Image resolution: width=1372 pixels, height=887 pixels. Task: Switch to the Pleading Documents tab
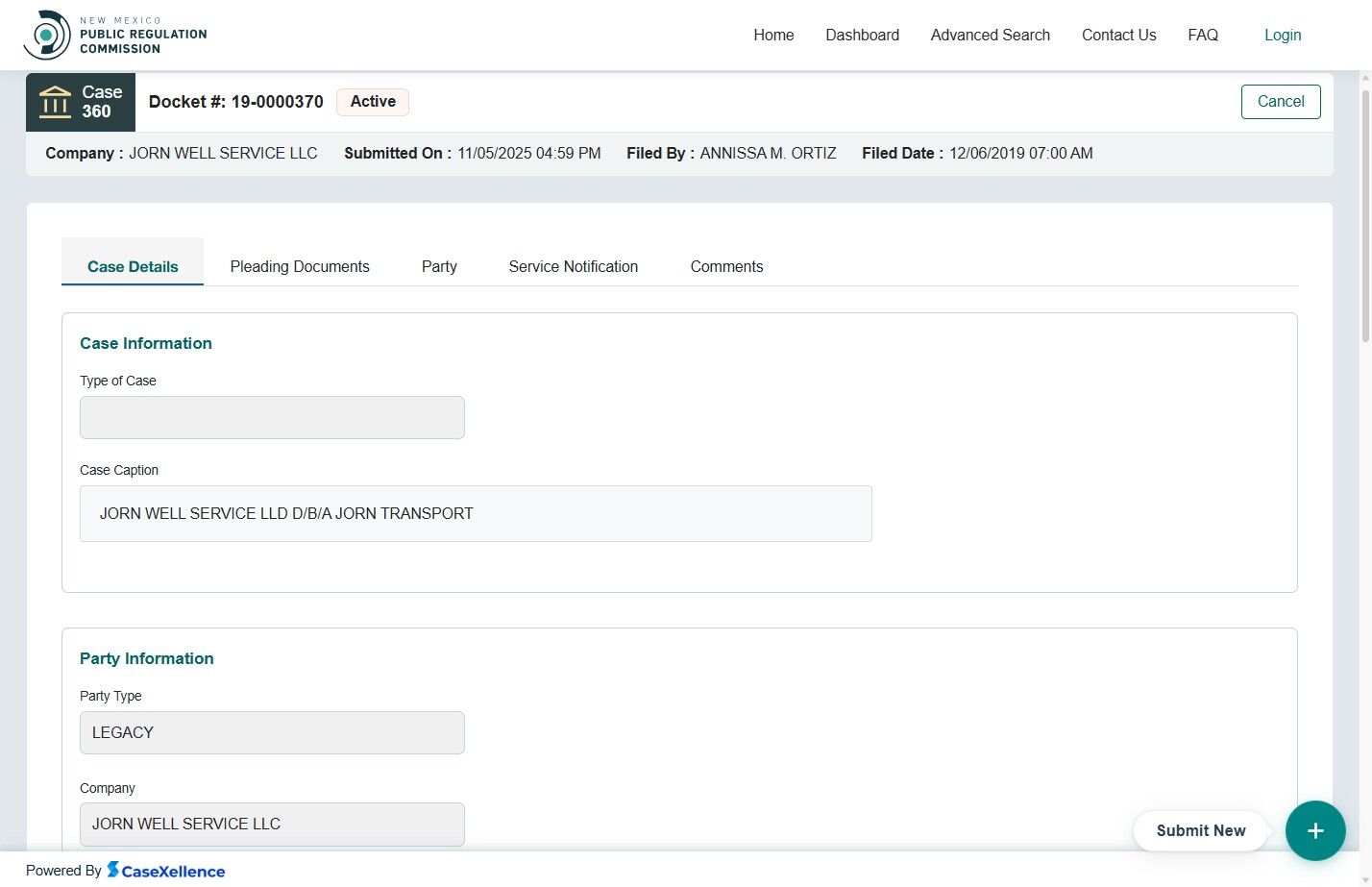tap(300, 266)
